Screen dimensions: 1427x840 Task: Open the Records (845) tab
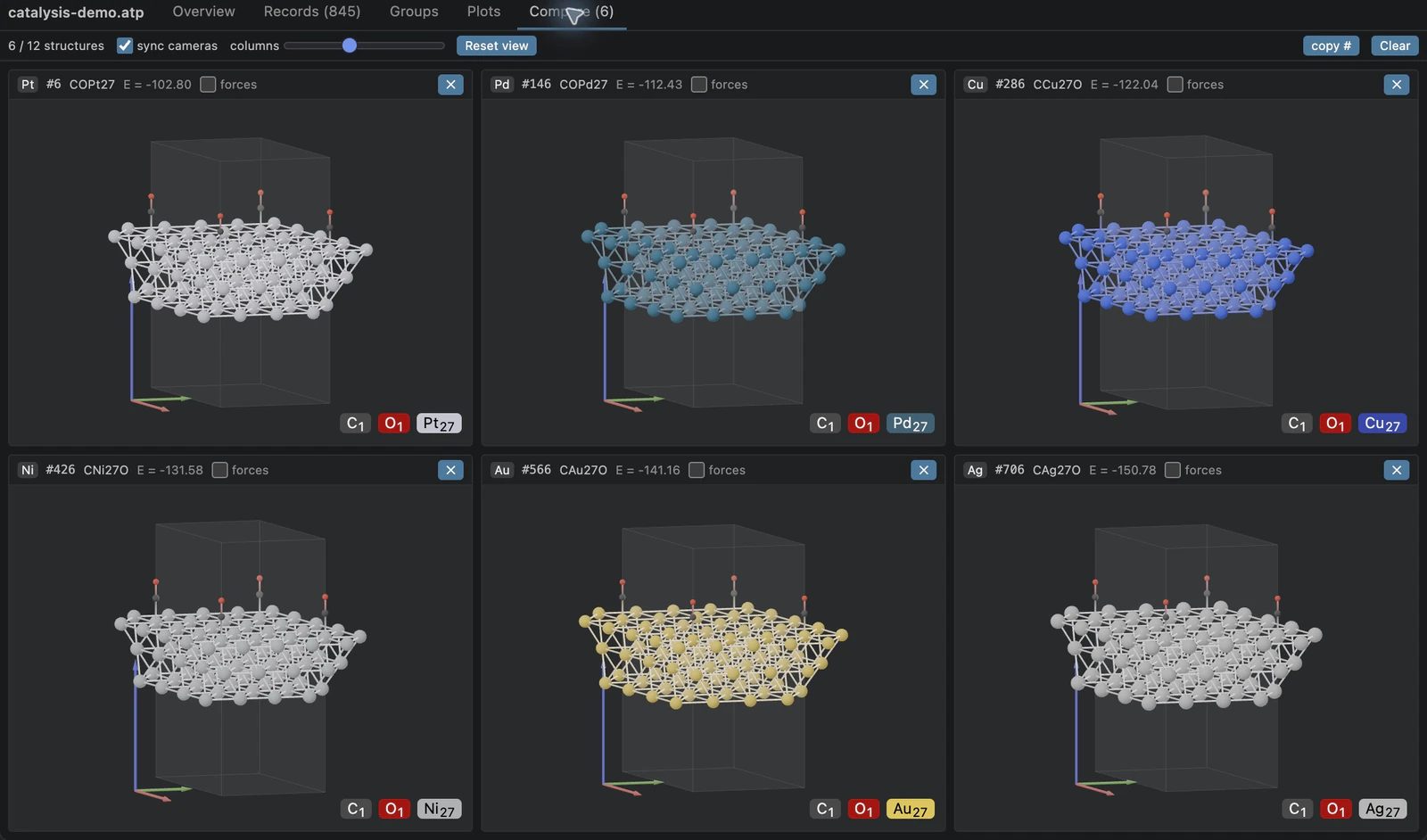coord(312,12)
